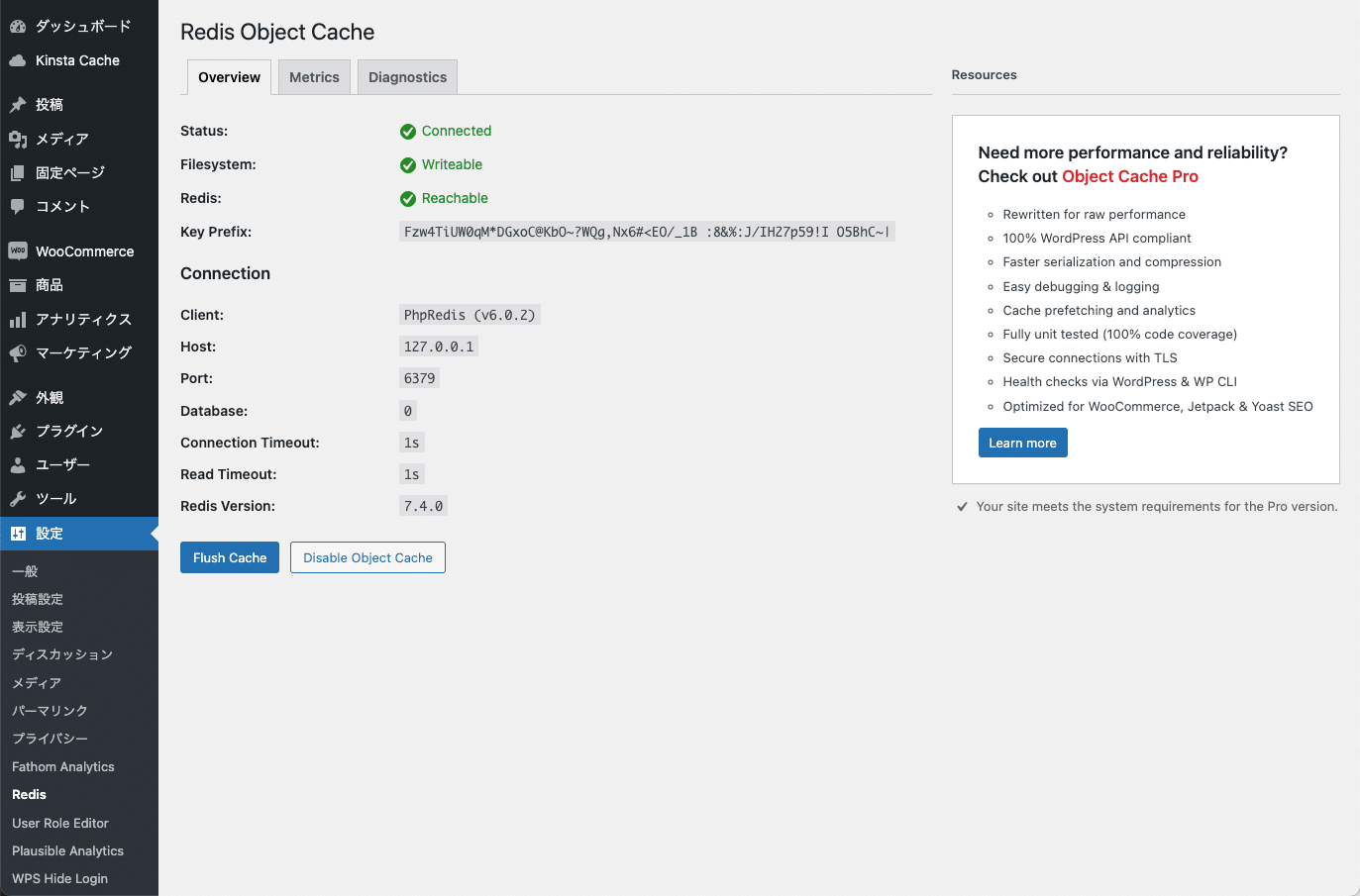Open ダッシュボード menu item
Image resolution: width=1360 pixels, height=896 pixels.
pyautogui.click(x=79, y=27)
